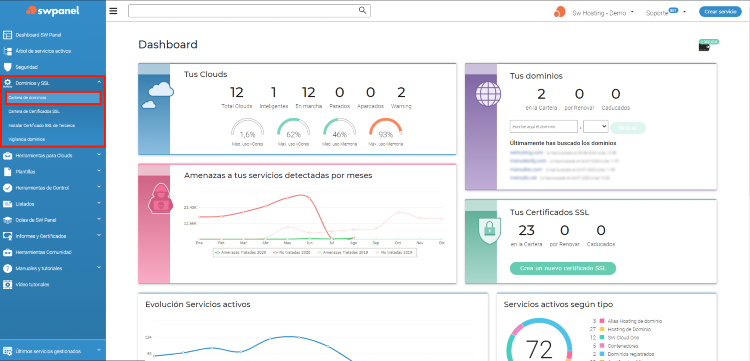
Task: Expand Herramientas para Clouds chevron
Action: coord(99,154)
